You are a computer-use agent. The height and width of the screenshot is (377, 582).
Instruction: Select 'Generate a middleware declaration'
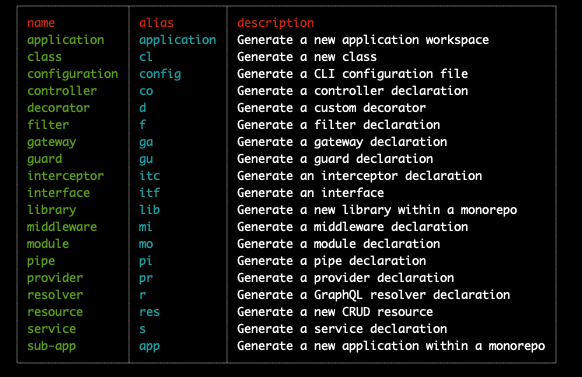[x=353, y=227]
